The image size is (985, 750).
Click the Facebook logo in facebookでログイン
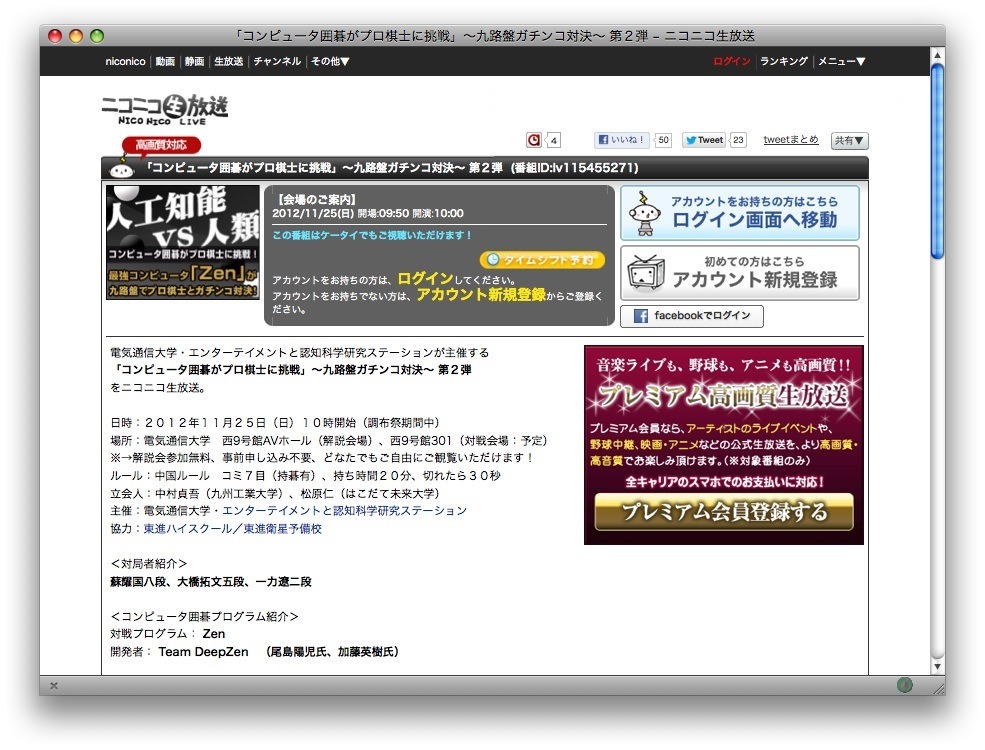640,316
